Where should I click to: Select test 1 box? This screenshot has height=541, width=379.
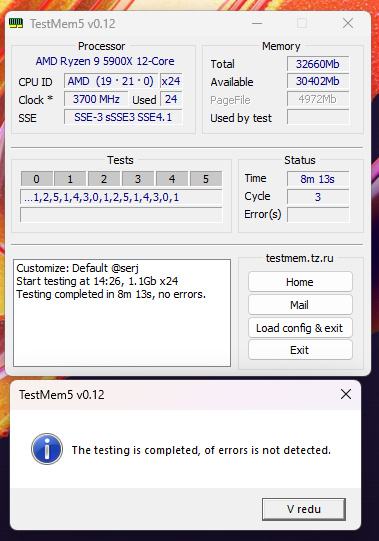tap(70, 179)
